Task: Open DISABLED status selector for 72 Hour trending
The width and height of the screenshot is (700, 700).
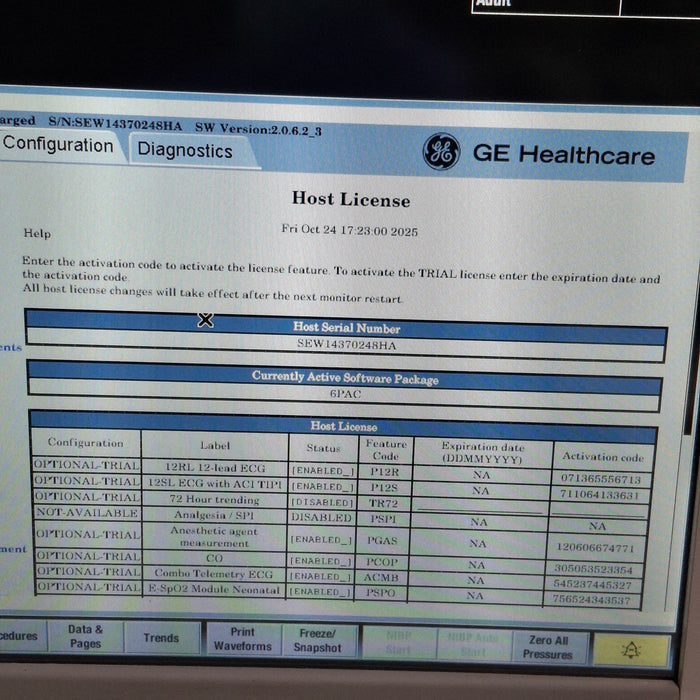Action: tap(322, 502)
